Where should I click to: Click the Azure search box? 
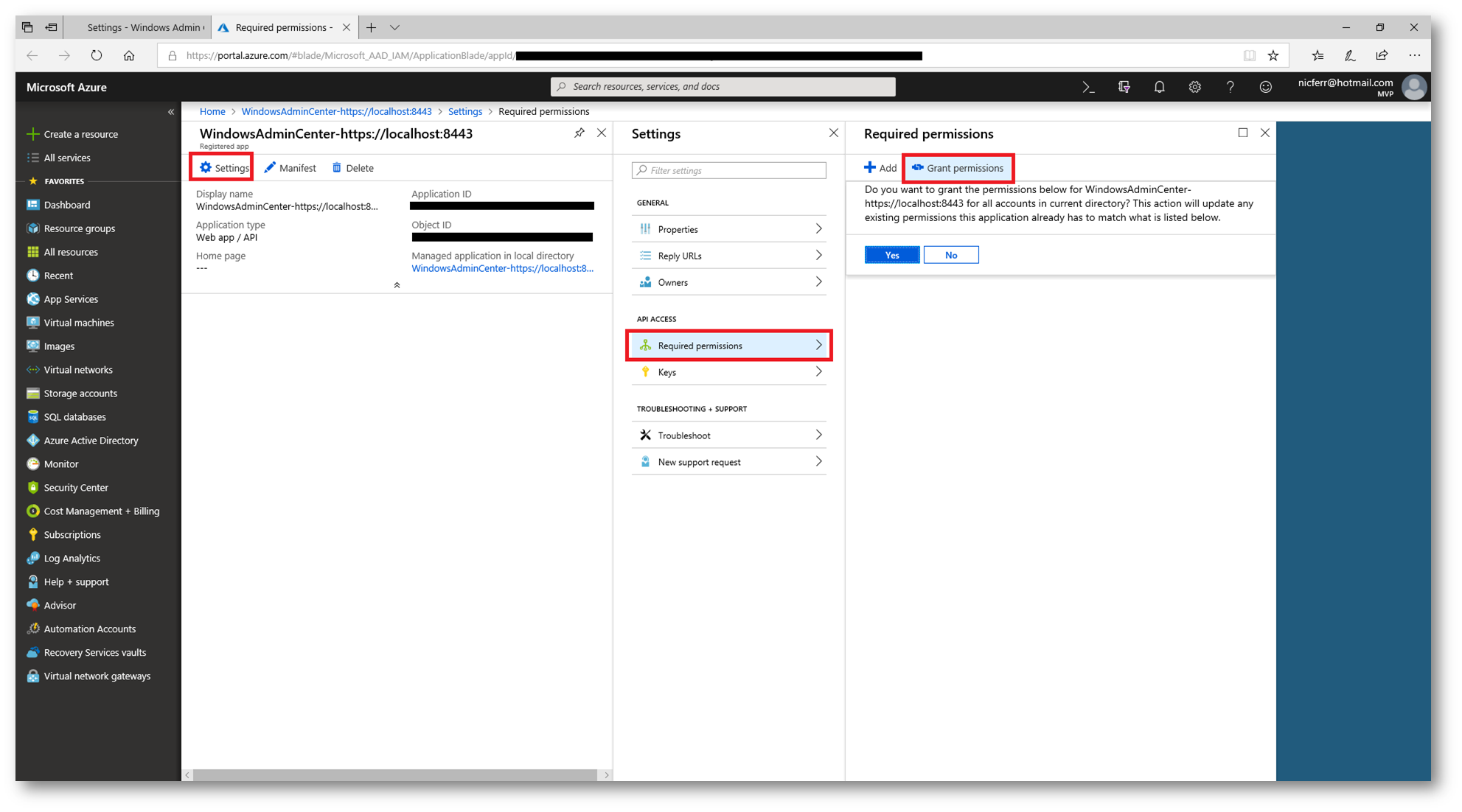(x=723, y=87)
